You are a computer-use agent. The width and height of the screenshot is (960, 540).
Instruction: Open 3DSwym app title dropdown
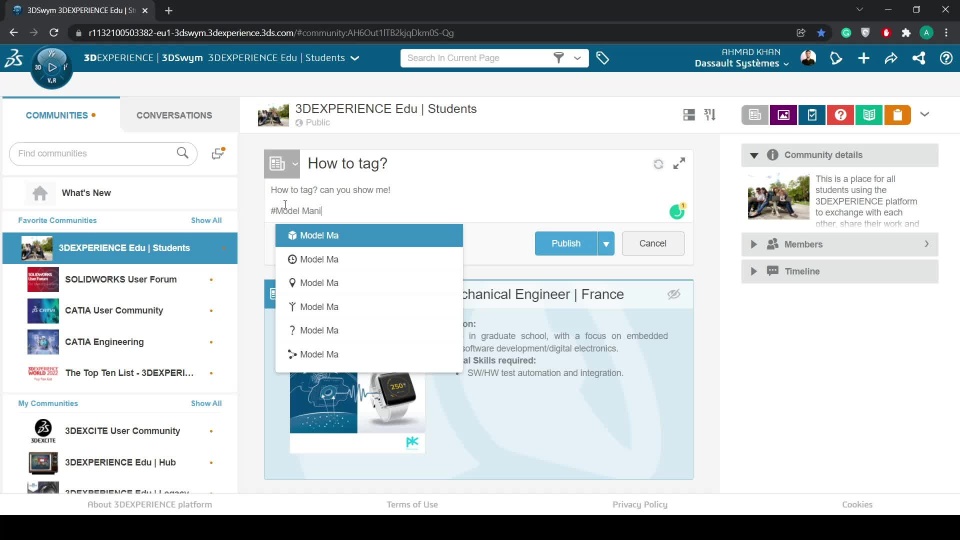(x=354, y=58)
